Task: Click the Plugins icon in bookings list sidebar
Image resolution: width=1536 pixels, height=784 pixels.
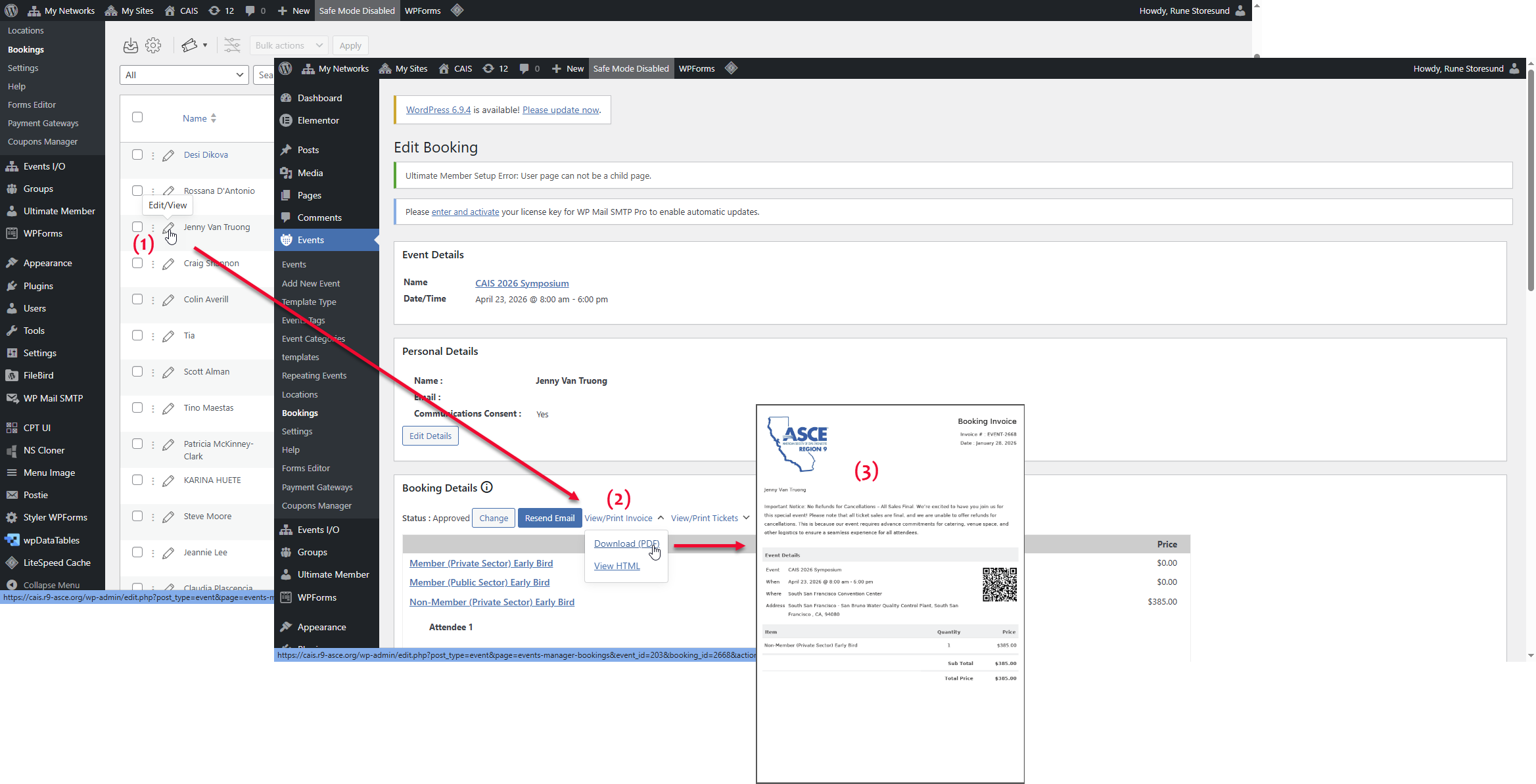Action: pyautogui.click(x=12, y=286)
